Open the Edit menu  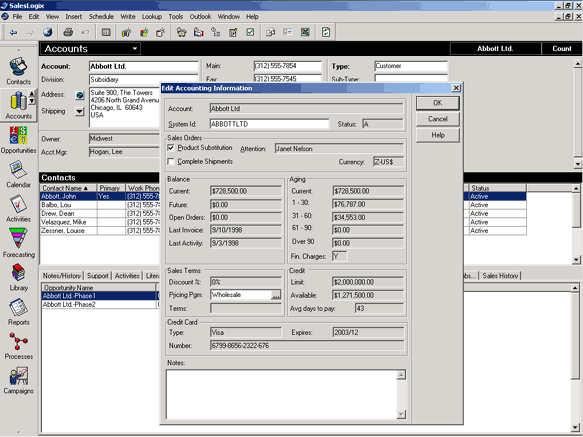pos(34,16)
